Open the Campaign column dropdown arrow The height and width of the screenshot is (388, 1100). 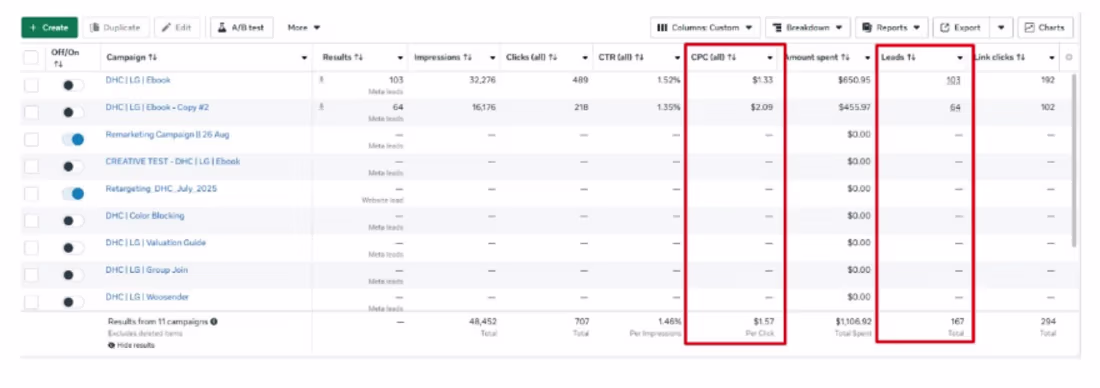point(304,58)
